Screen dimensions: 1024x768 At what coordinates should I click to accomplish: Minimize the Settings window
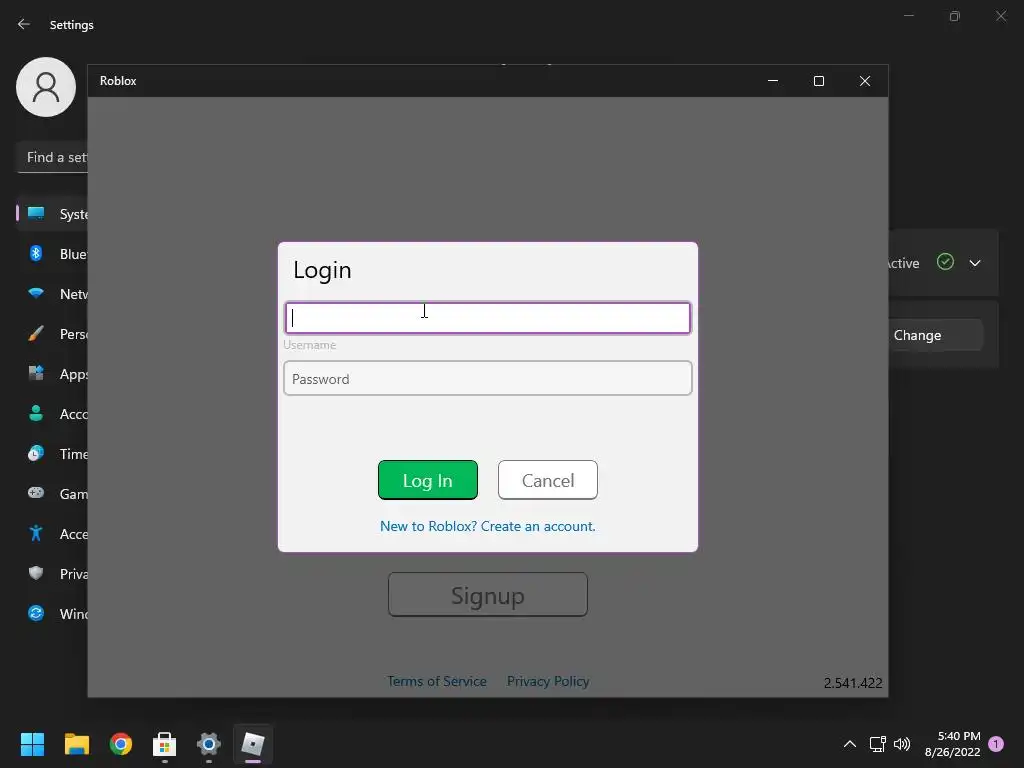909,16
